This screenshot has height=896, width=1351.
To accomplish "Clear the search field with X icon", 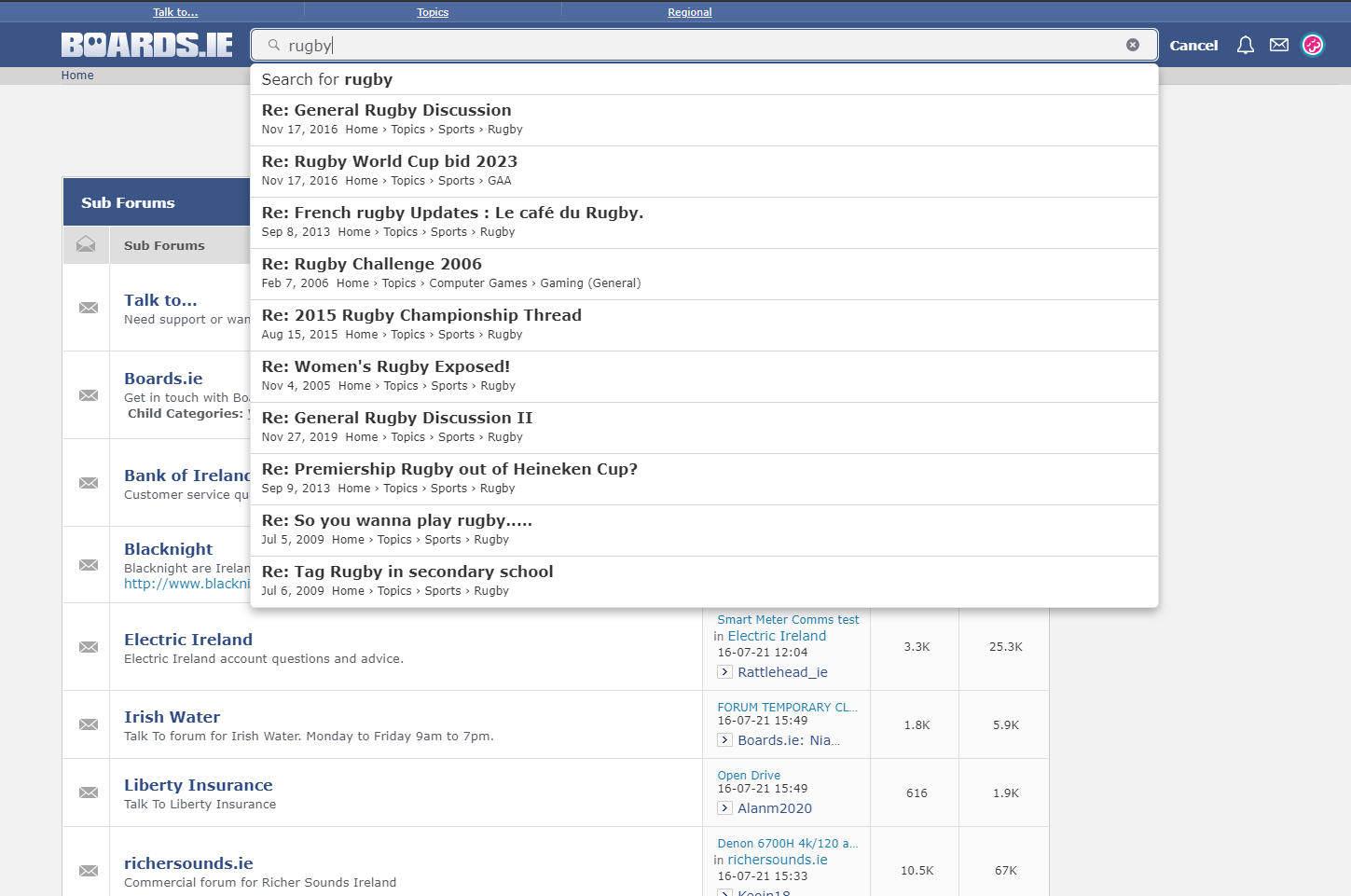I will pyautogui.click(x=1133, y=45).
